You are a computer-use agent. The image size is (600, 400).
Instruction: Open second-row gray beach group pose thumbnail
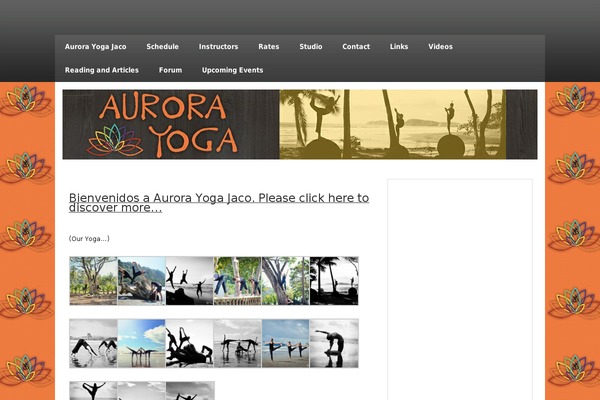point(237,343)
